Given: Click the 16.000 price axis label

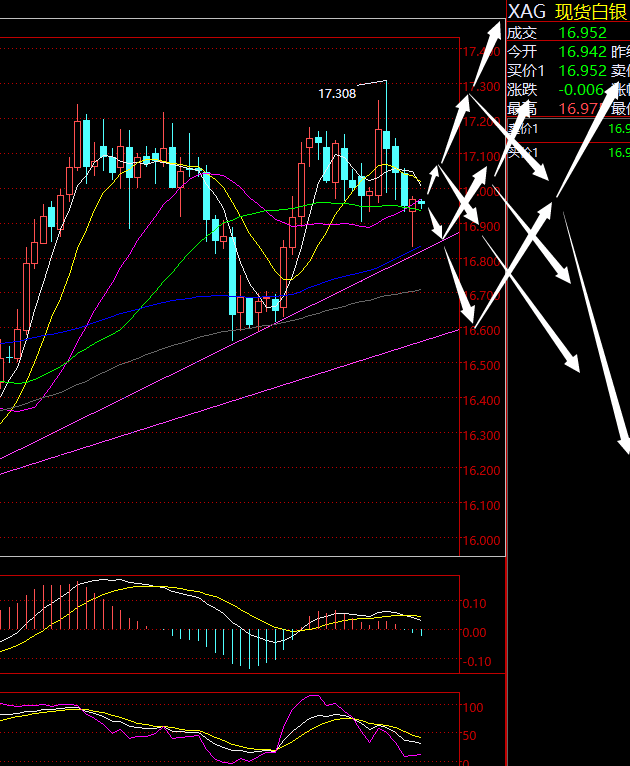Looking at the screenshot, I should 481,541.
